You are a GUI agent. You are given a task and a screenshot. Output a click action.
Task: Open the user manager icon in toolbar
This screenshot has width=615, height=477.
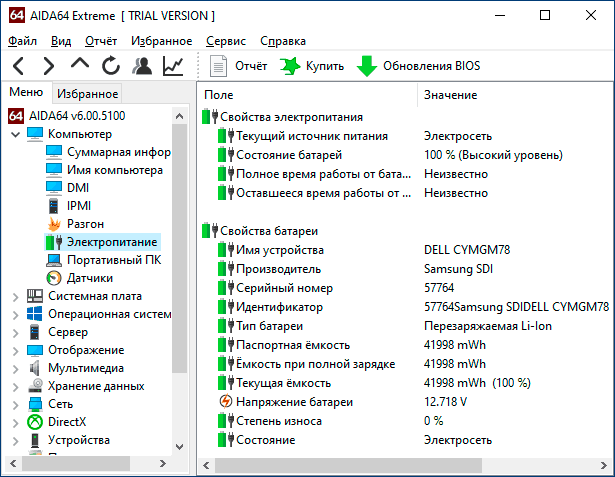(x=142, y=66)
